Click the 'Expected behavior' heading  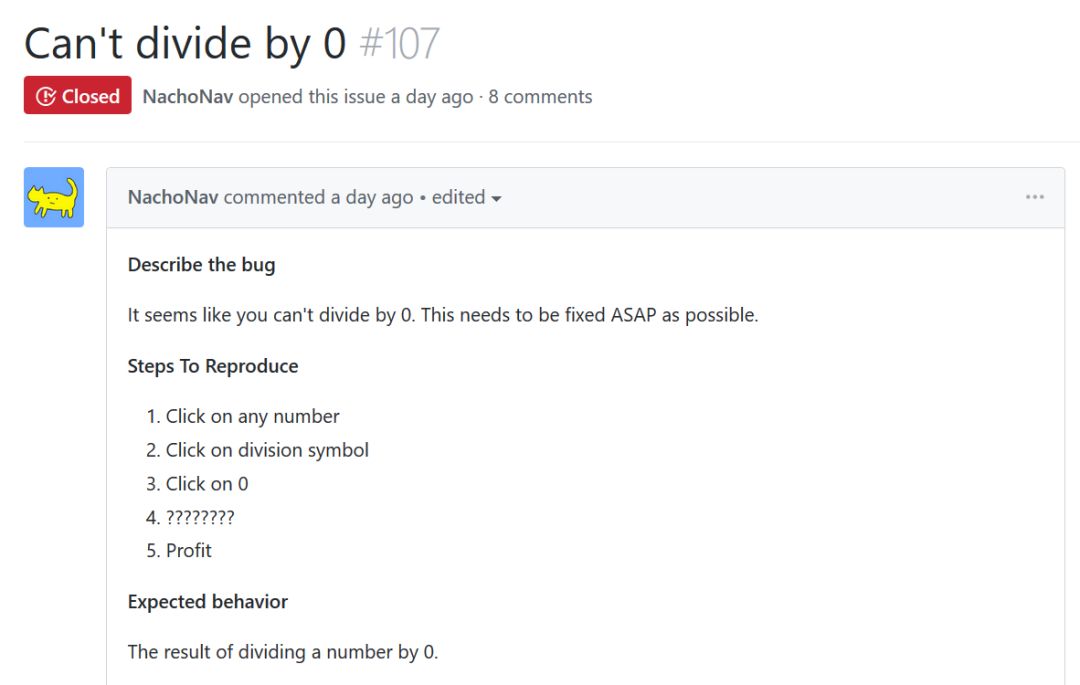click(x=208, y=601)
